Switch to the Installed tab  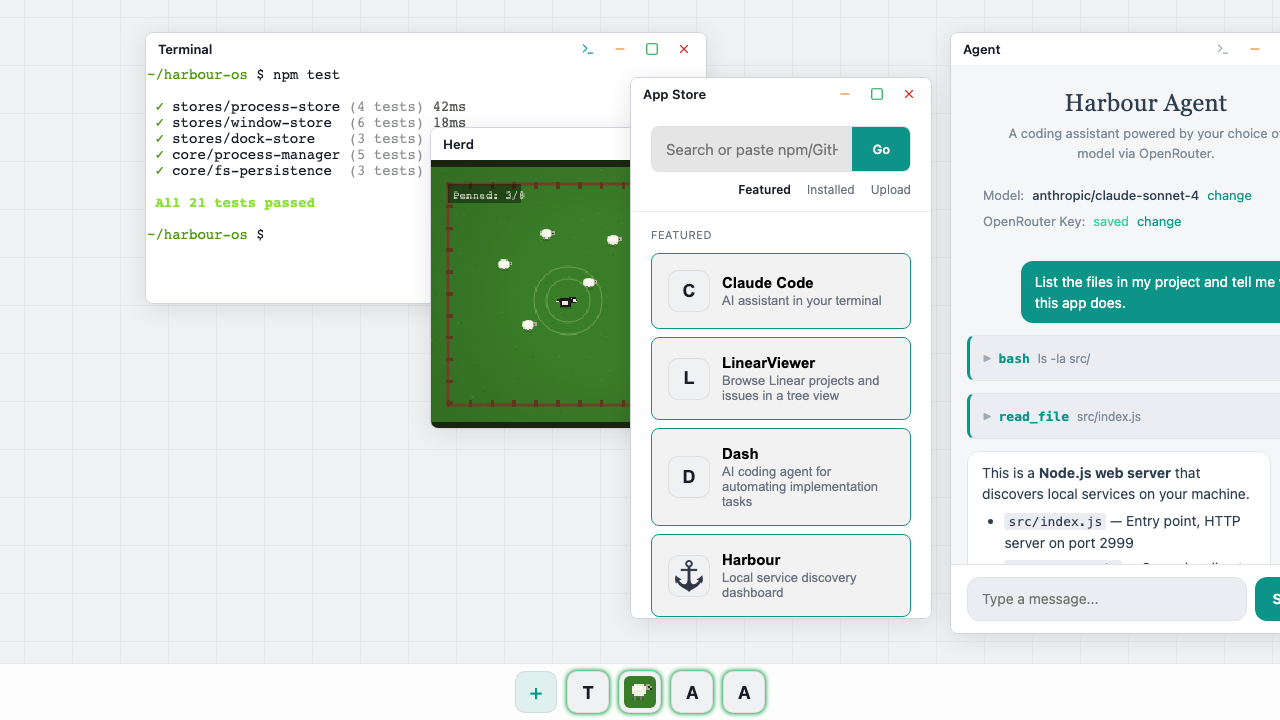[x=830, y=190]
